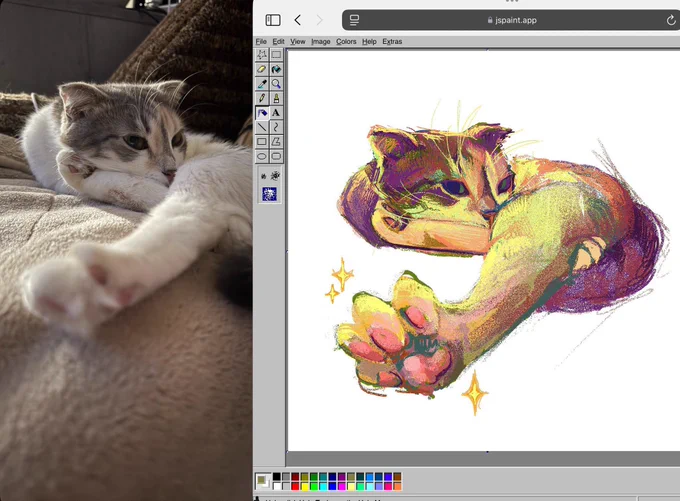Pick the pale yellow palette swatch
This screenshot has height=501, width=680.
point(351,486)
